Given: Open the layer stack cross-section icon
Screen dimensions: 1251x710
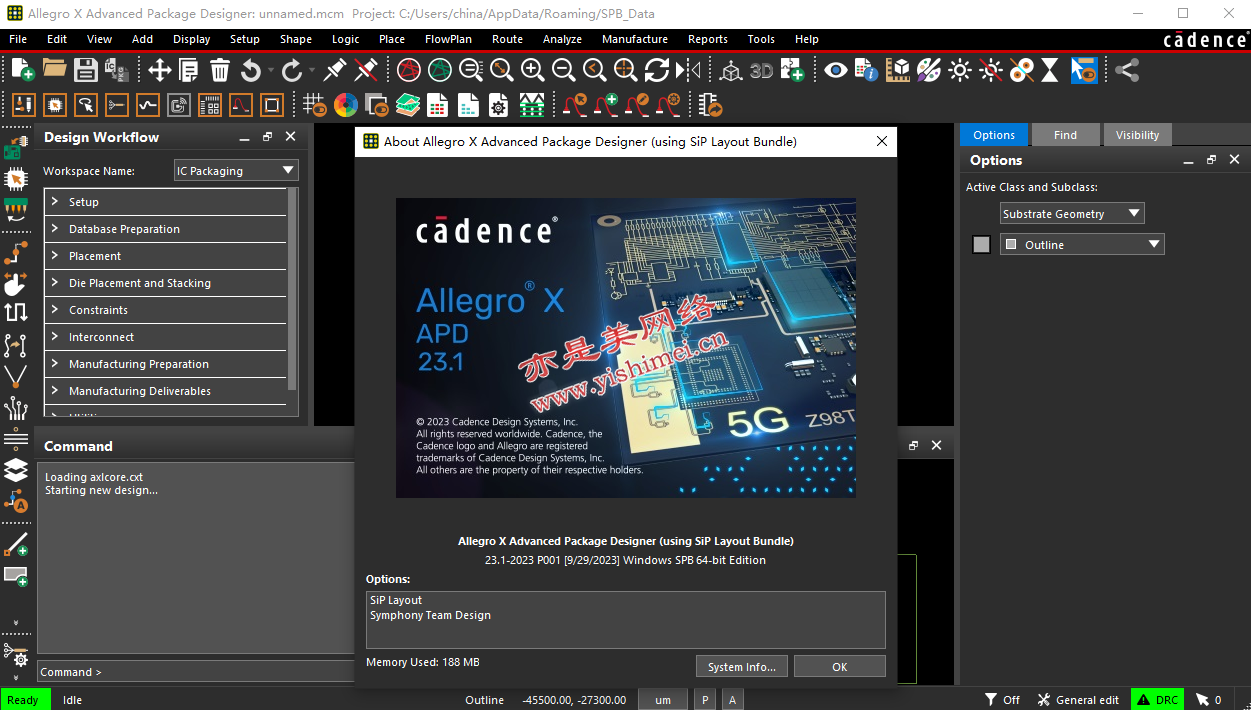Looking at the screenshot, I should pyautogui.click(x=407, y=105).
